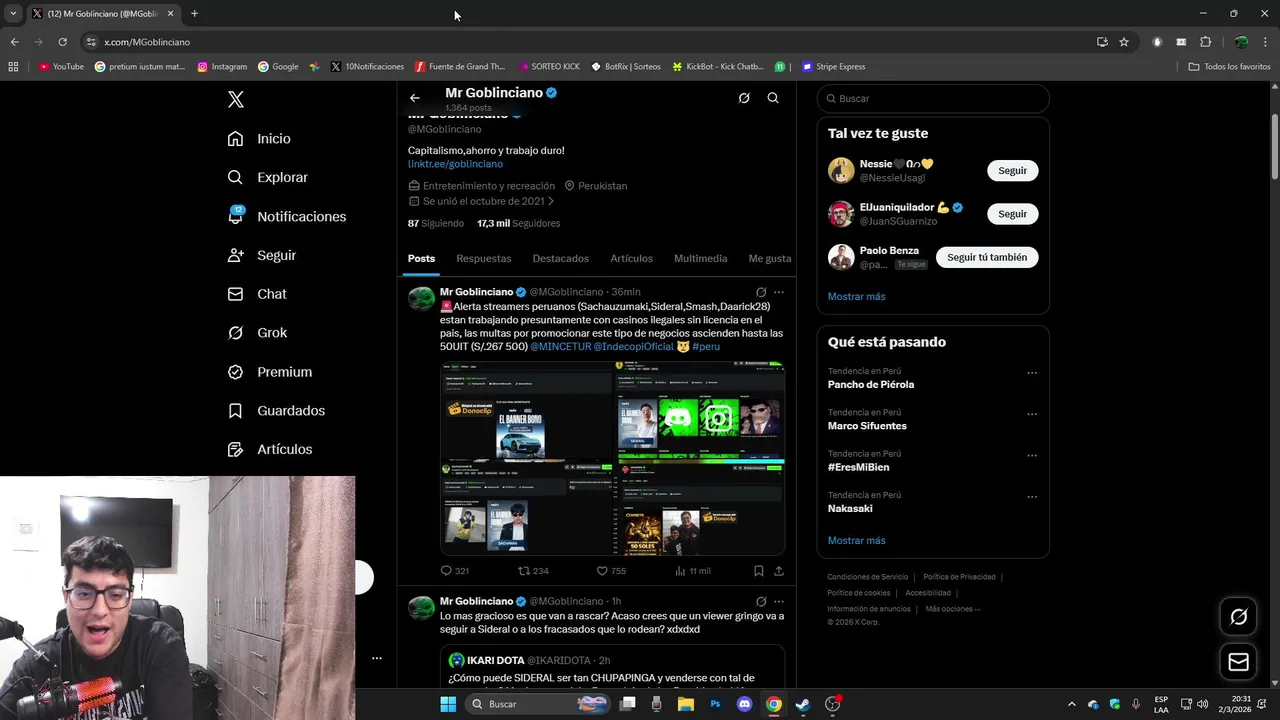Click the back arrow on profile header

point(415,98)
